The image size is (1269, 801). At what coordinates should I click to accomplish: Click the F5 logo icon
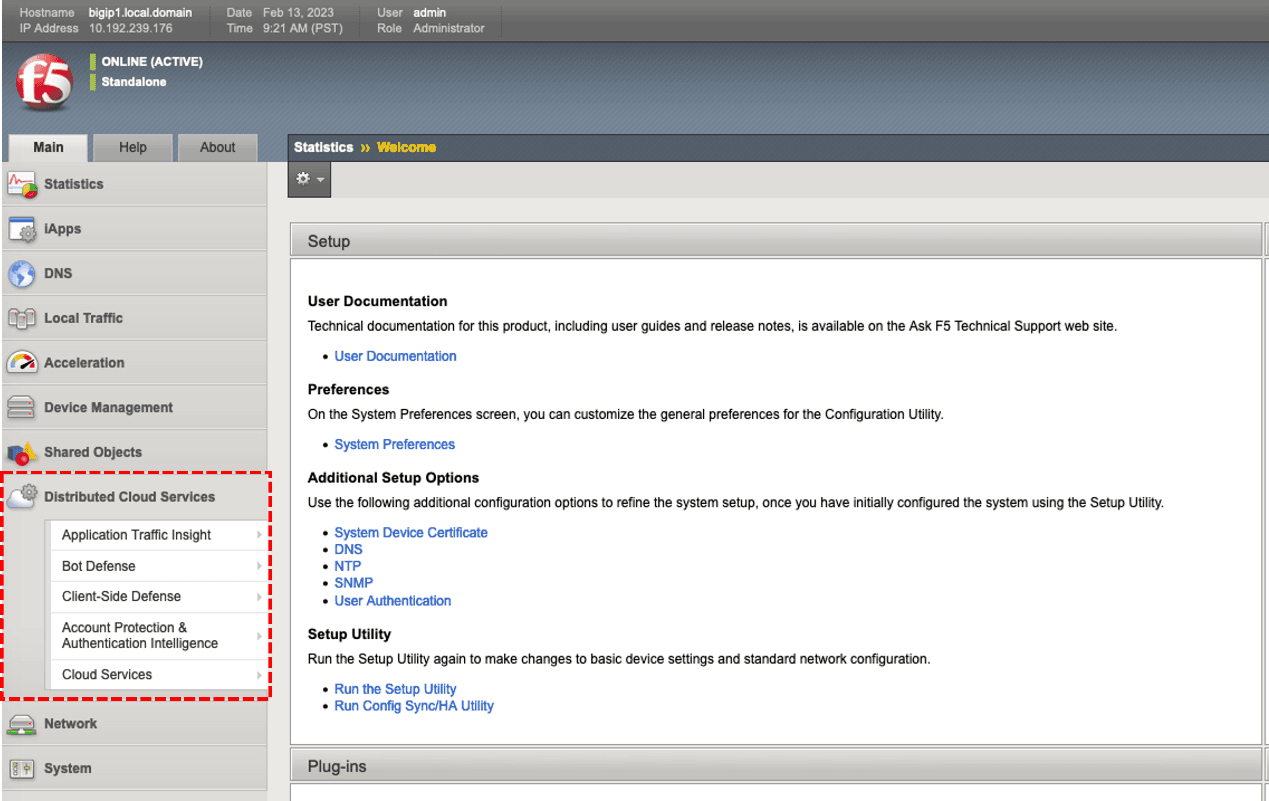pyautogui.click(x=44, y=82)
